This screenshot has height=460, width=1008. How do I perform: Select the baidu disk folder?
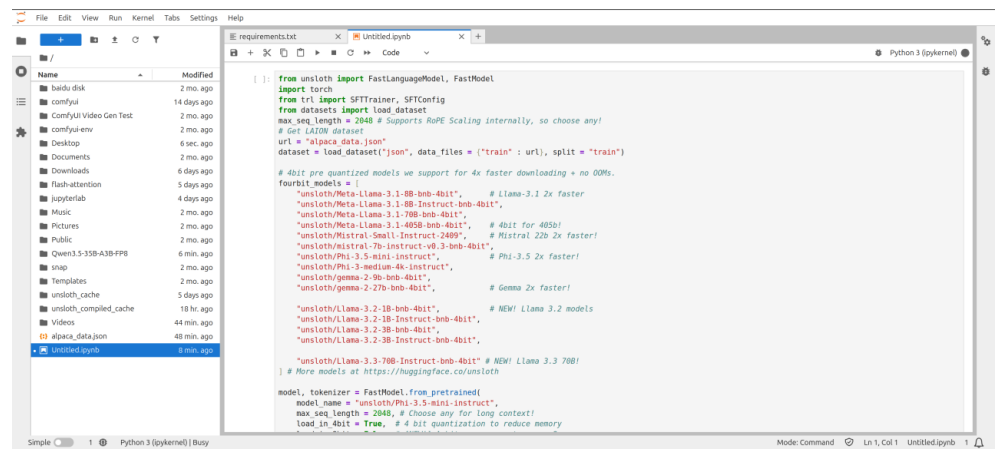(x=125, y=88)
